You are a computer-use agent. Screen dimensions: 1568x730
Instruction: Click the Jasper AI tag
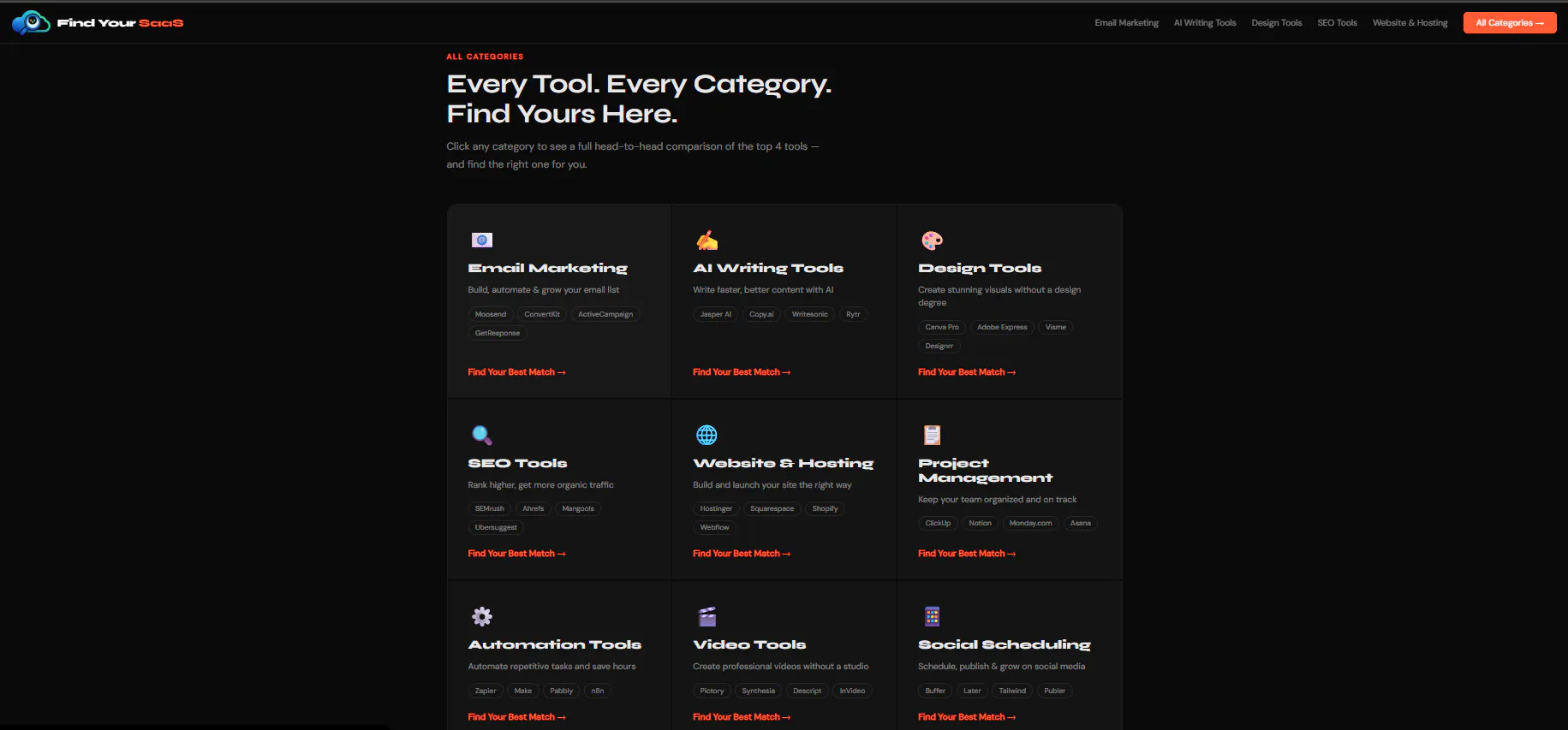(x=716, y=314)
